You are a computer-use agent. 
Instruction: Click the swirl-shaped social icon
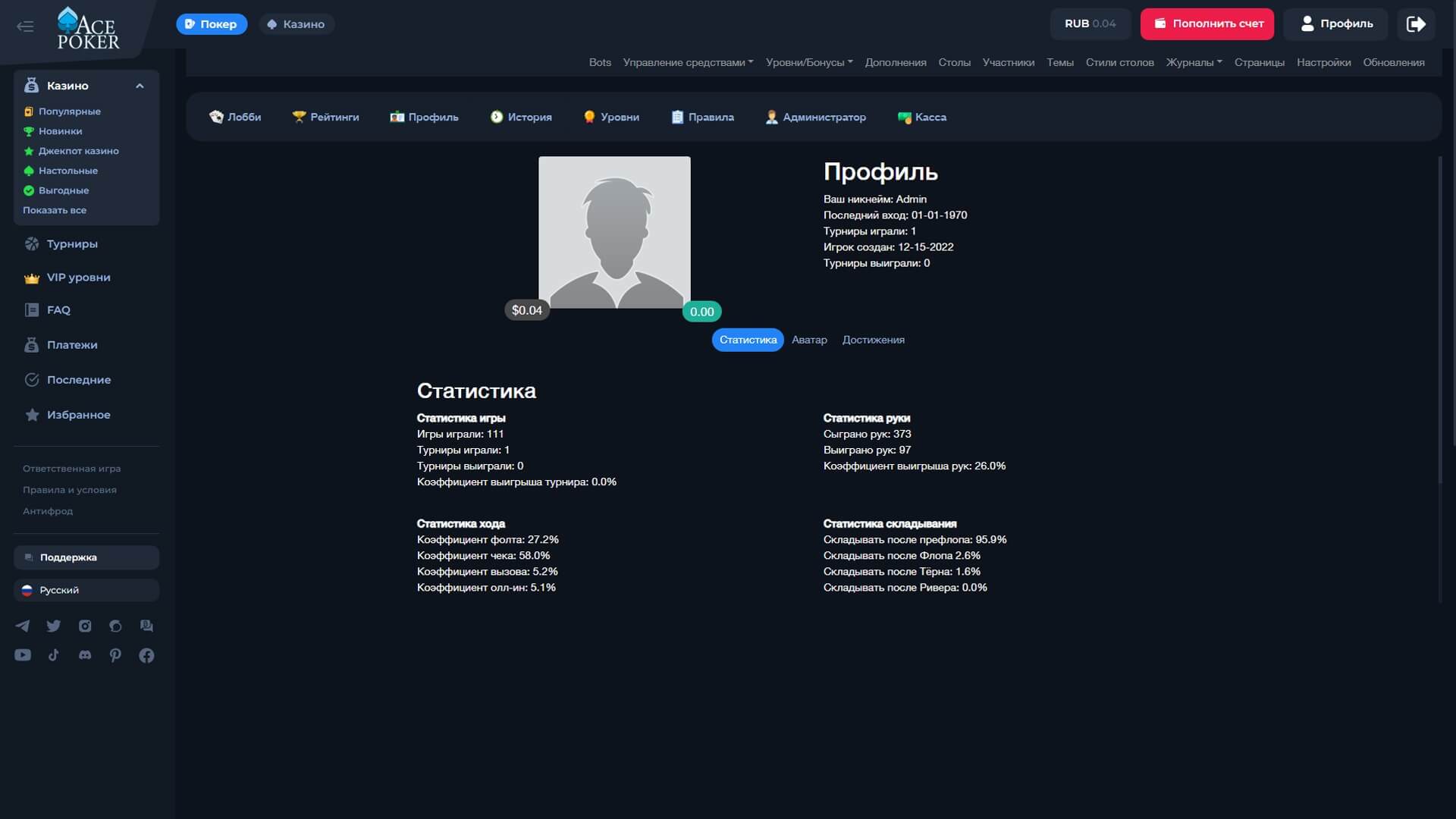pyautogui.click(x=115, y=626)
